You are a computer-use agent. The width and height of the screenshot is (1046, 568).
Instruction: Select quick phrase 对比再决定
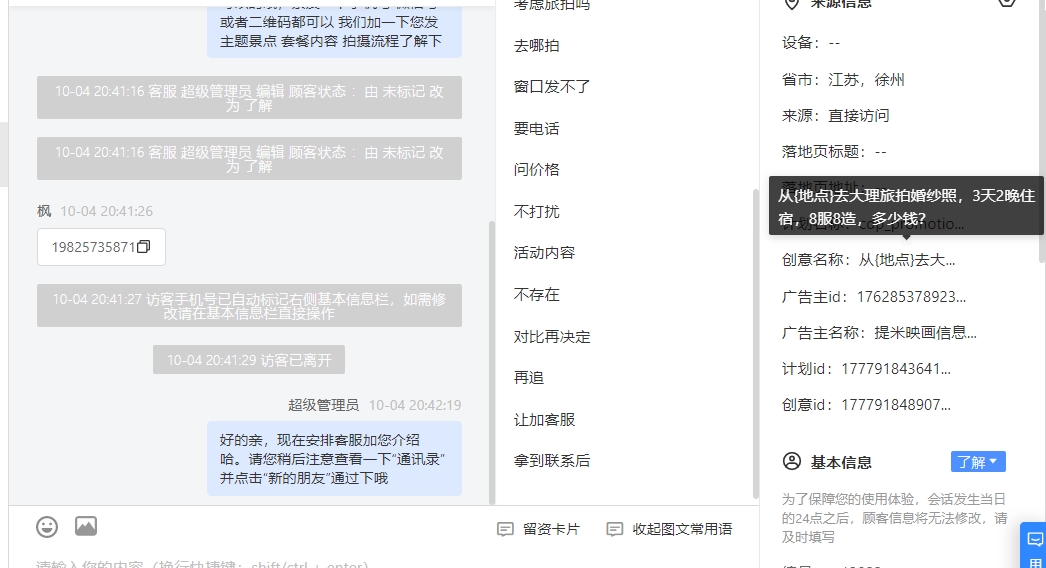pos(552,336)
